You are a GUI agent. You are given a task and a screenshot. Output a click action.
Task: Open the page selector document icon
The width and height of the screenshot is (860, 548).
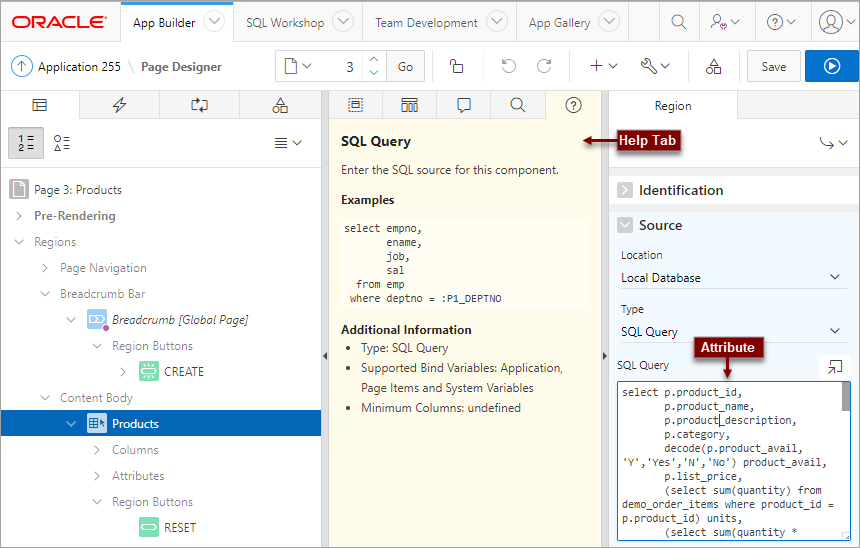click(298, 66)
